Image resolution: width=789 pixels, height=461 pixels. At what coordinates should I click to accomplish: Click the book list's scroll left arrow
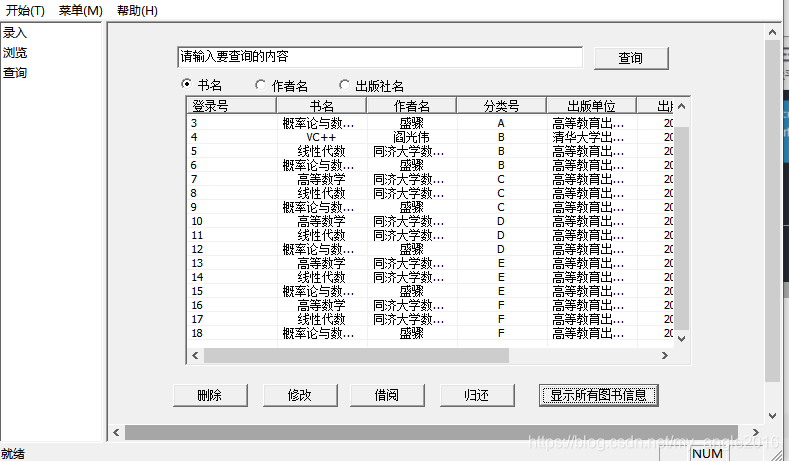point(195,355)
